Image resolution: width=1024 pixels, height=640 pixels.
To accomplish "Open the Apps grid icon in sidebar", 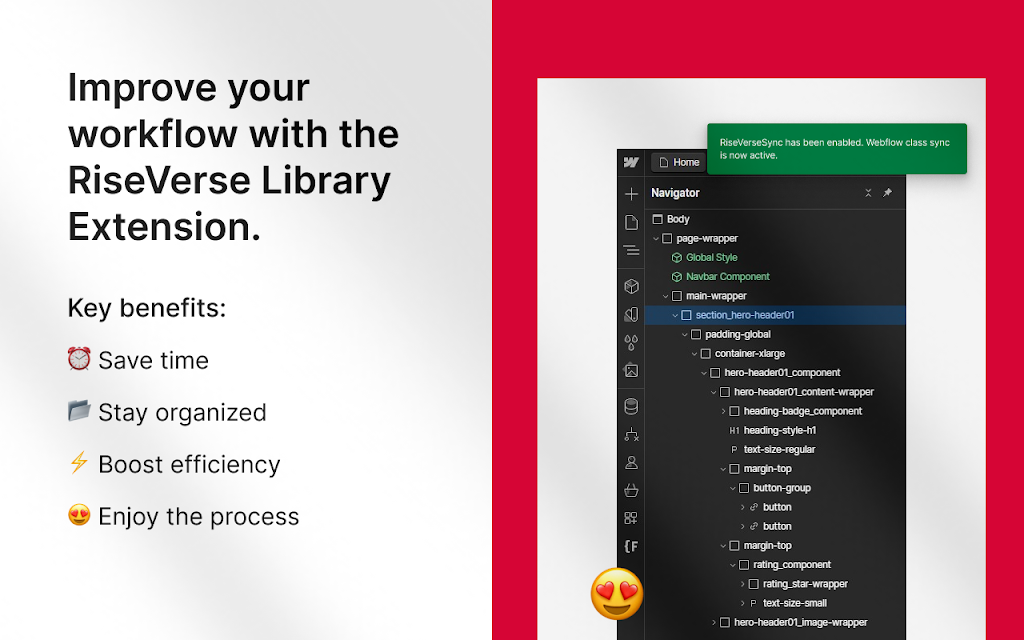I will tap(631, 518).
